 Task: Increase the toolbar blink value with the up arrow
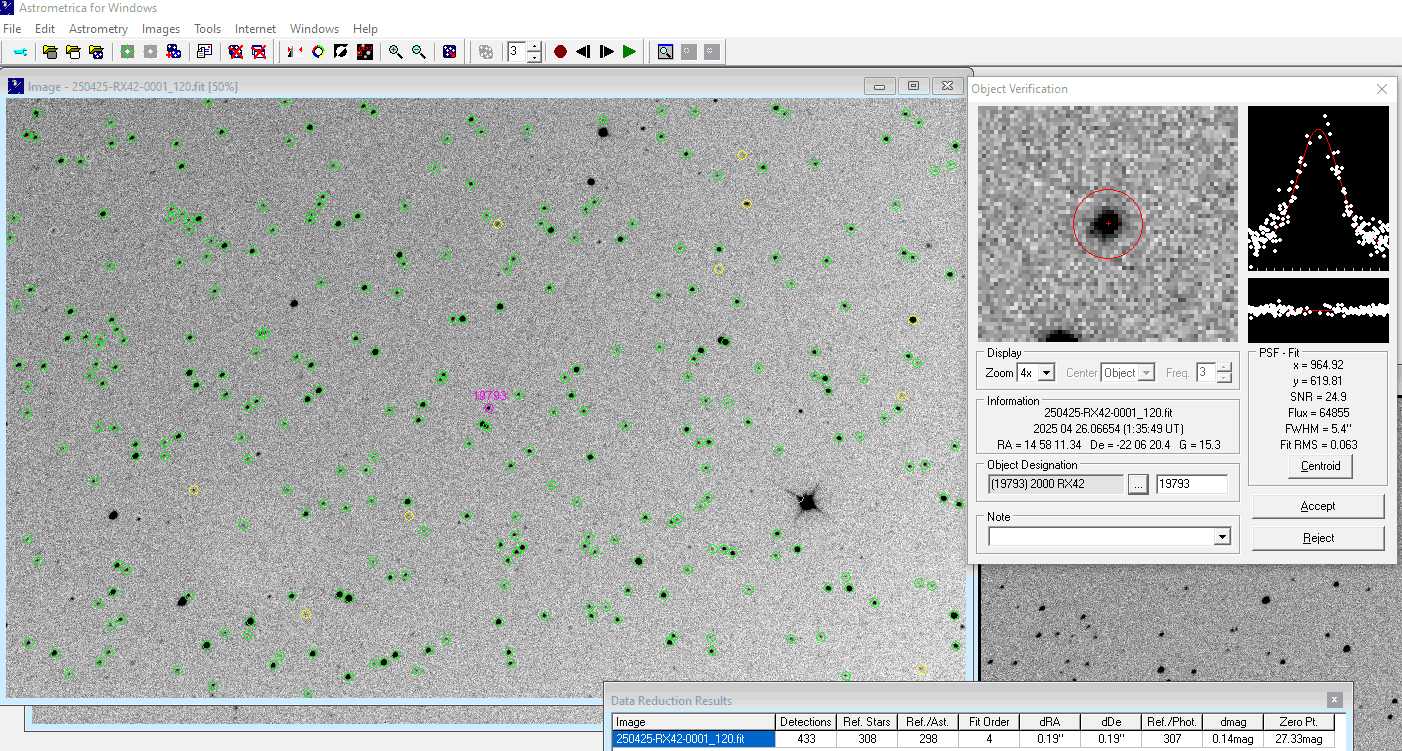[x=534, y=46]
